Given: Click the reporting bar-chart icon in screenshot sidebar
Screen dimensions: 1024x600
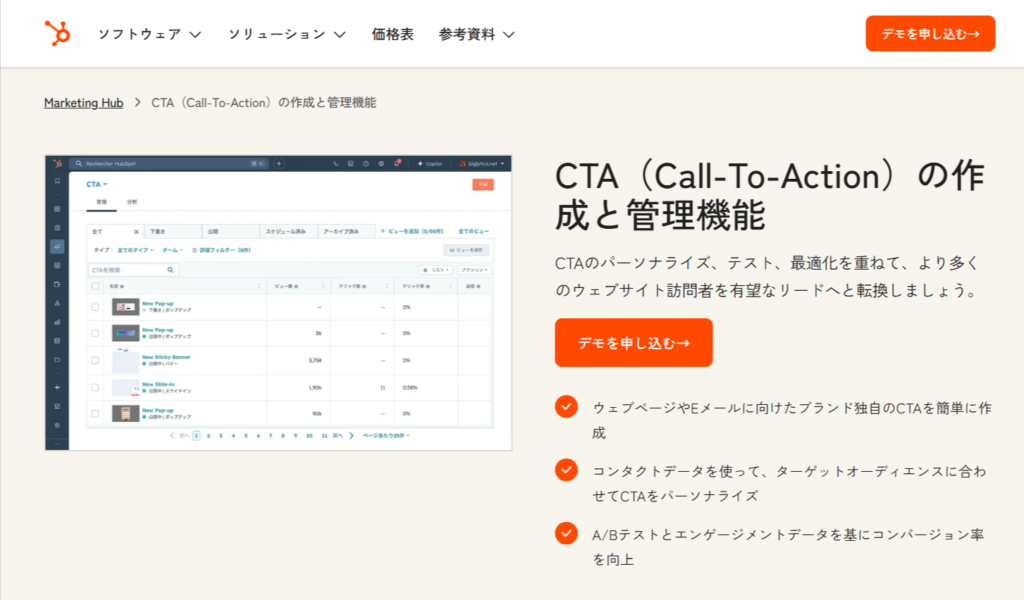Looking at the screenshot, I should (x=57, y=322).
